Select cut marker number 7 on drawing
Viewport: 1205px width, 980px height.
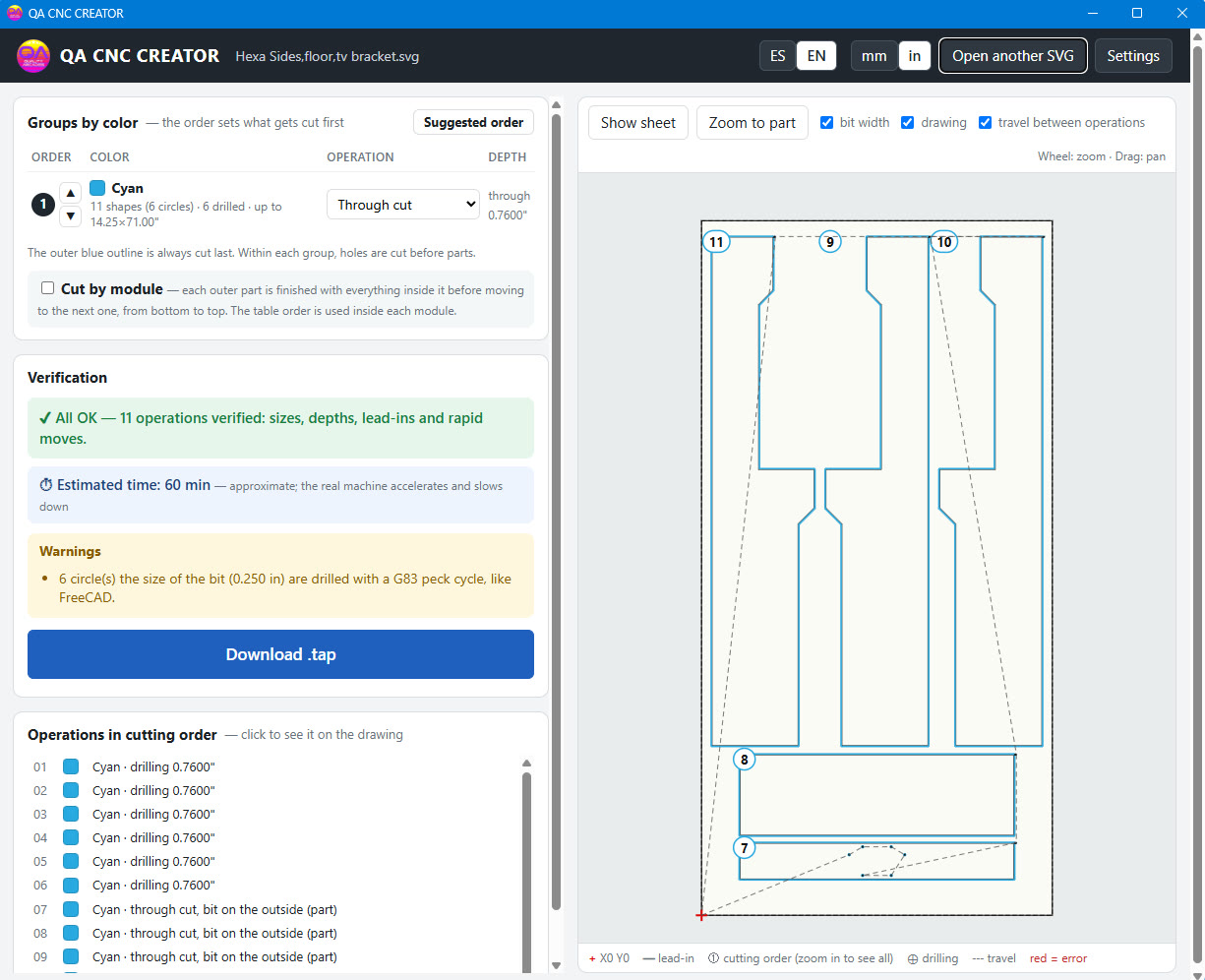pyautogui.click(x=745, y=848)
